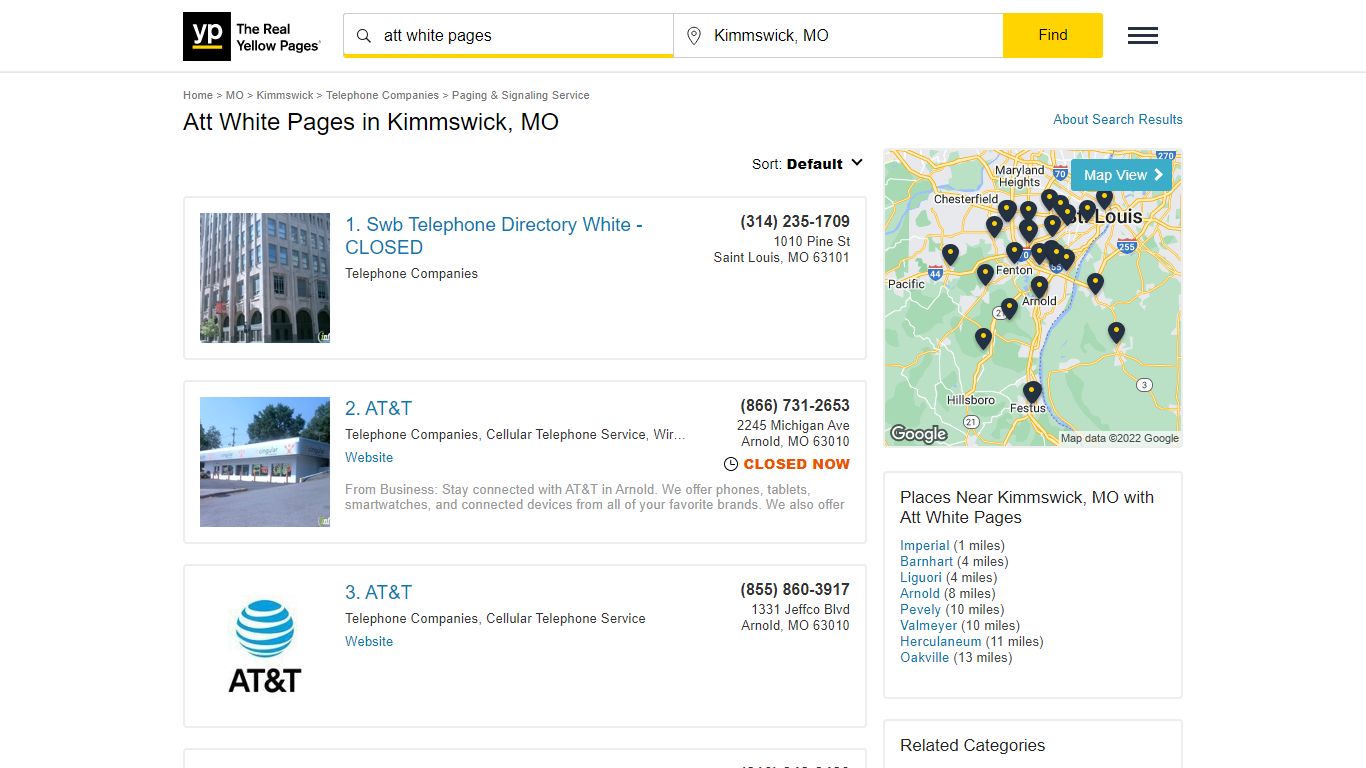This screenshot has width=1366, height=768.
Task: Open the YP Real Yellow Pages logo
Action: [252, 36]
